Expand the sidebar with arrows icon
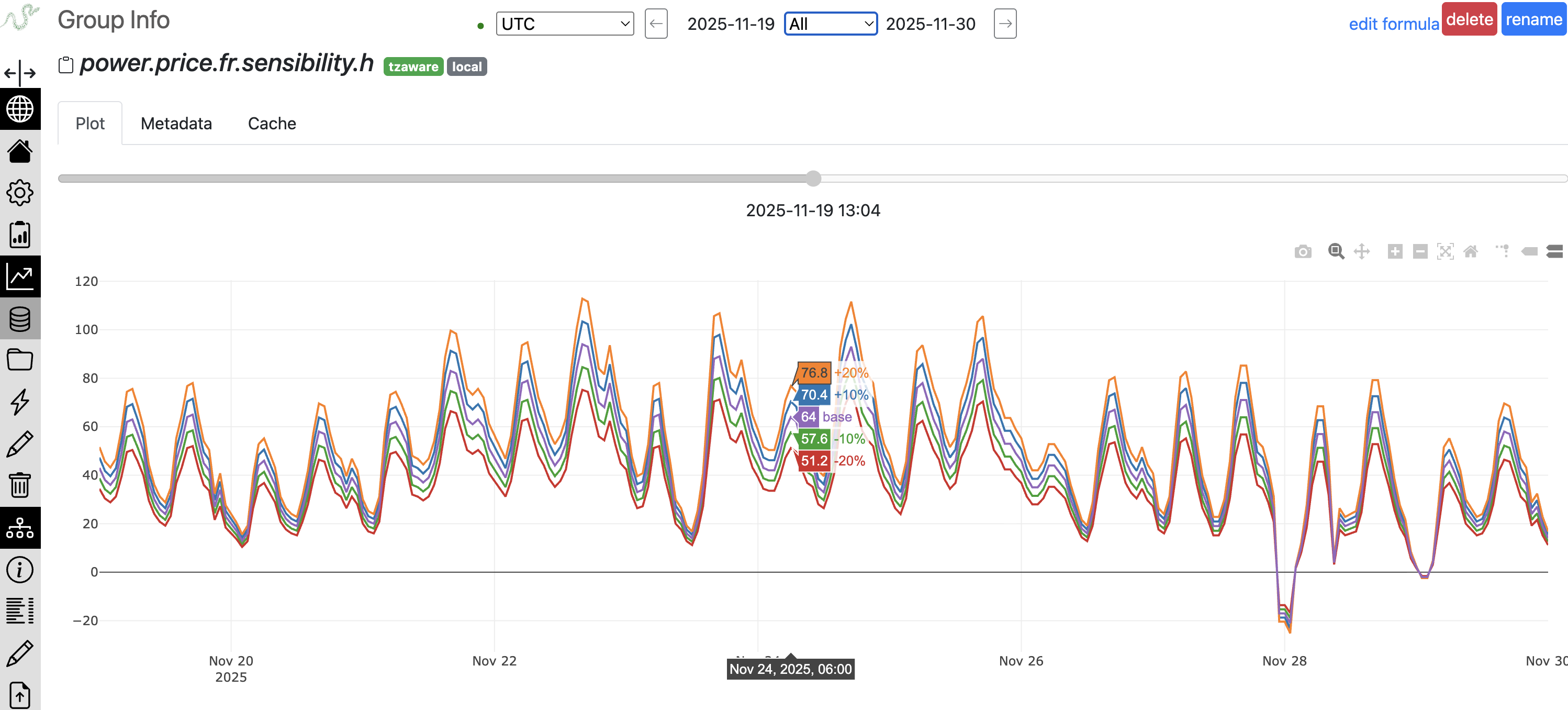Viewport: 1568px width, 710px height. [20, 73]
